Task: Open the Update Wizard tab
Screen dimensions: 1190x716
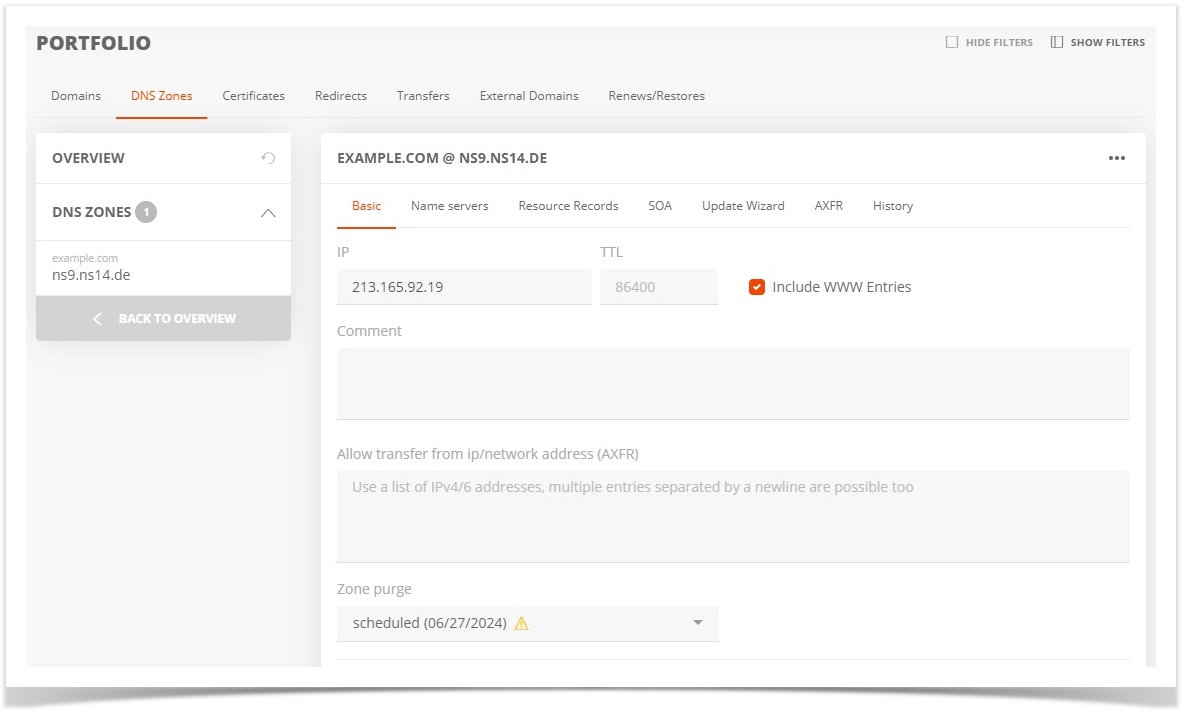Action: (743, 206)
